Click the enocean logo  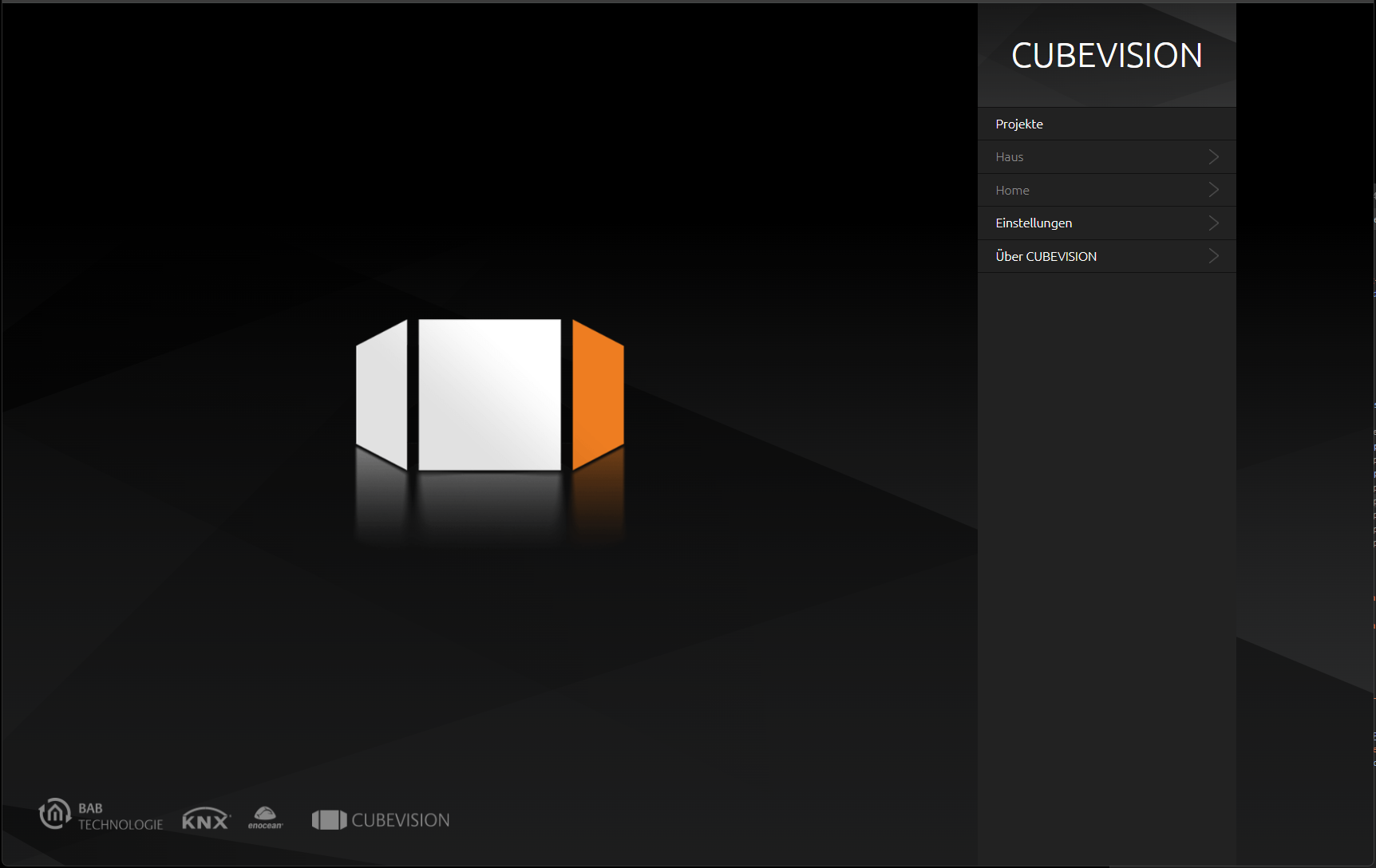pos(265,818)
